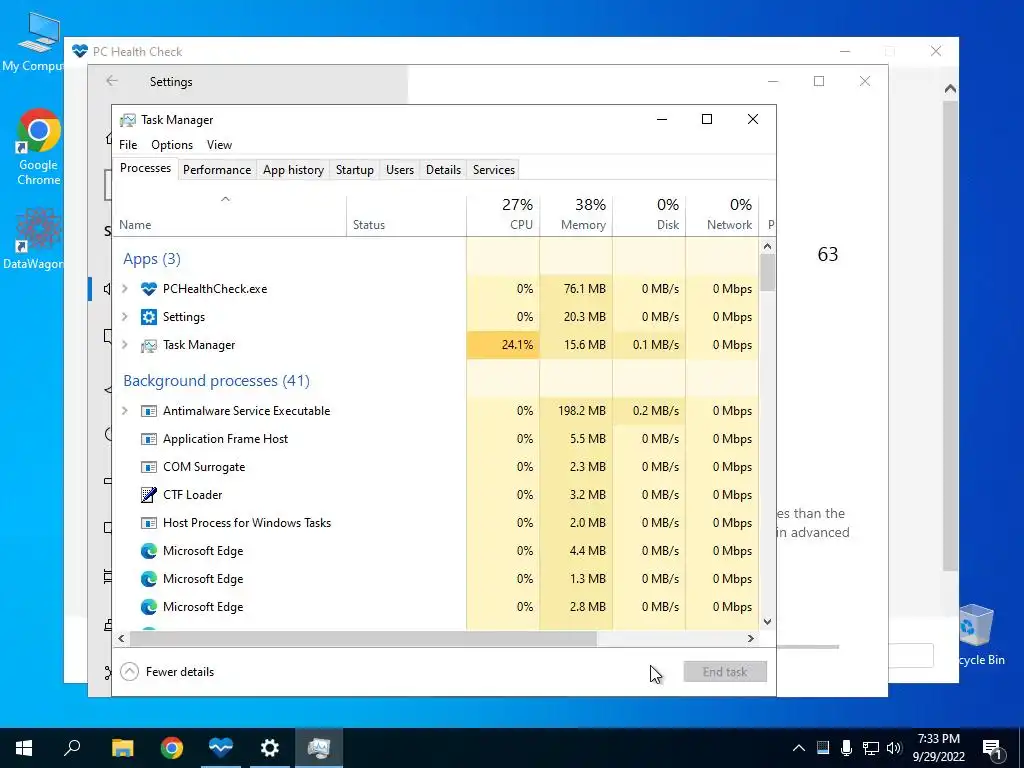Open the notification center icon
Screen dimensions: 1024x768
pos(993,748)
